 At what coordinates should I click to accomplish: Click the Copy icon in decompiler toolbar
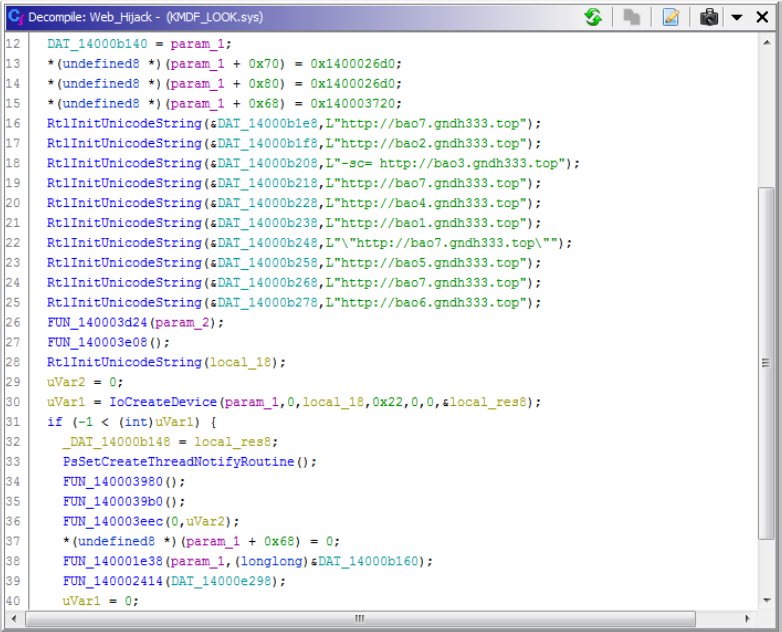coord(632,17)
